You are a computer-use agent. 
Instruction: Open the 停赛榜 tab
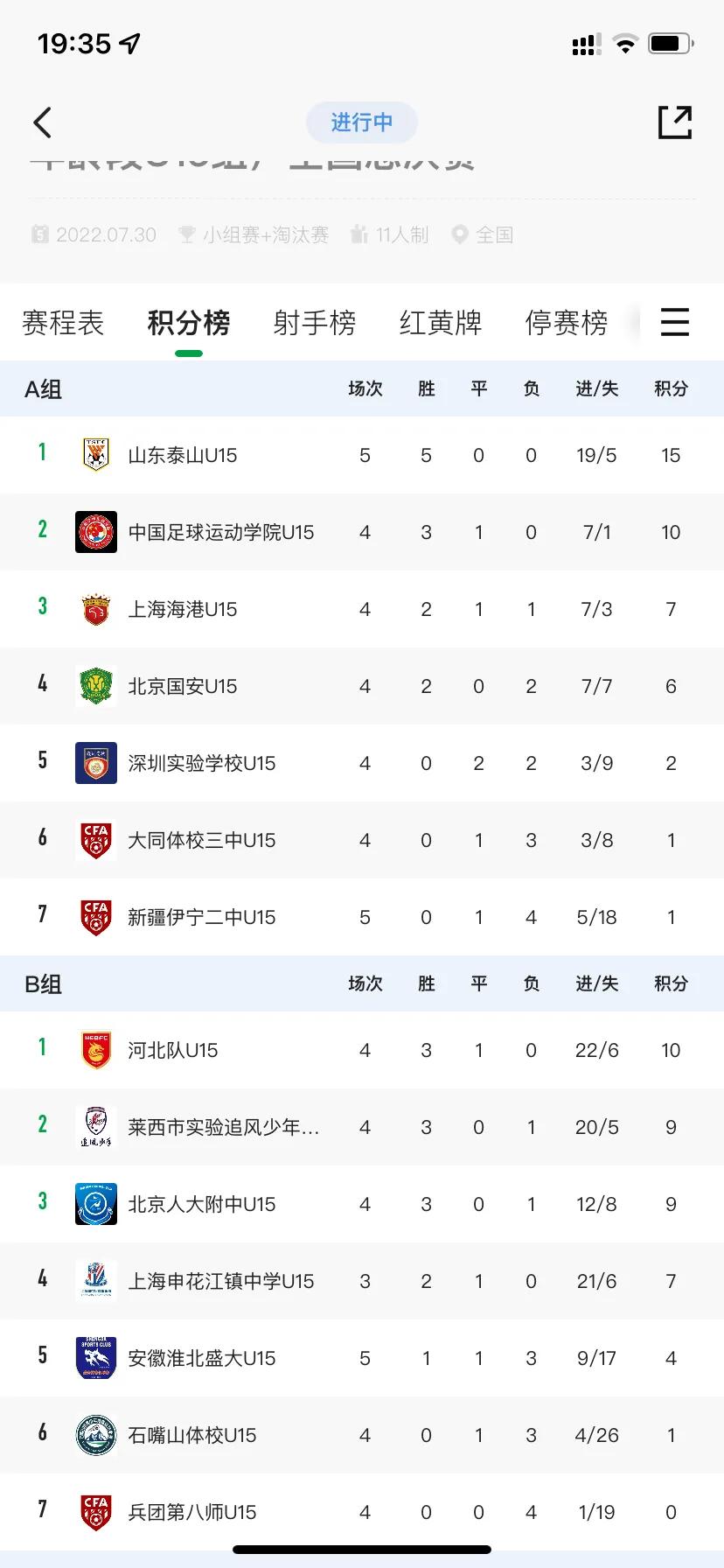pyautogui.click(x=567, y=322)
